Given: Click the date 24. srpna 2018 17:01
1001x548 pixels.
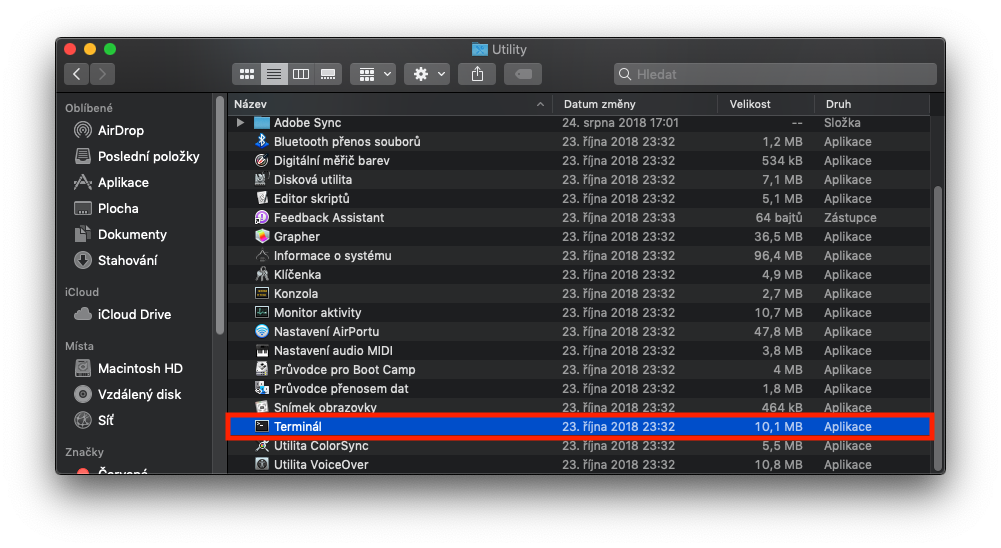Looking at the screenshot, I should [620, 123].
